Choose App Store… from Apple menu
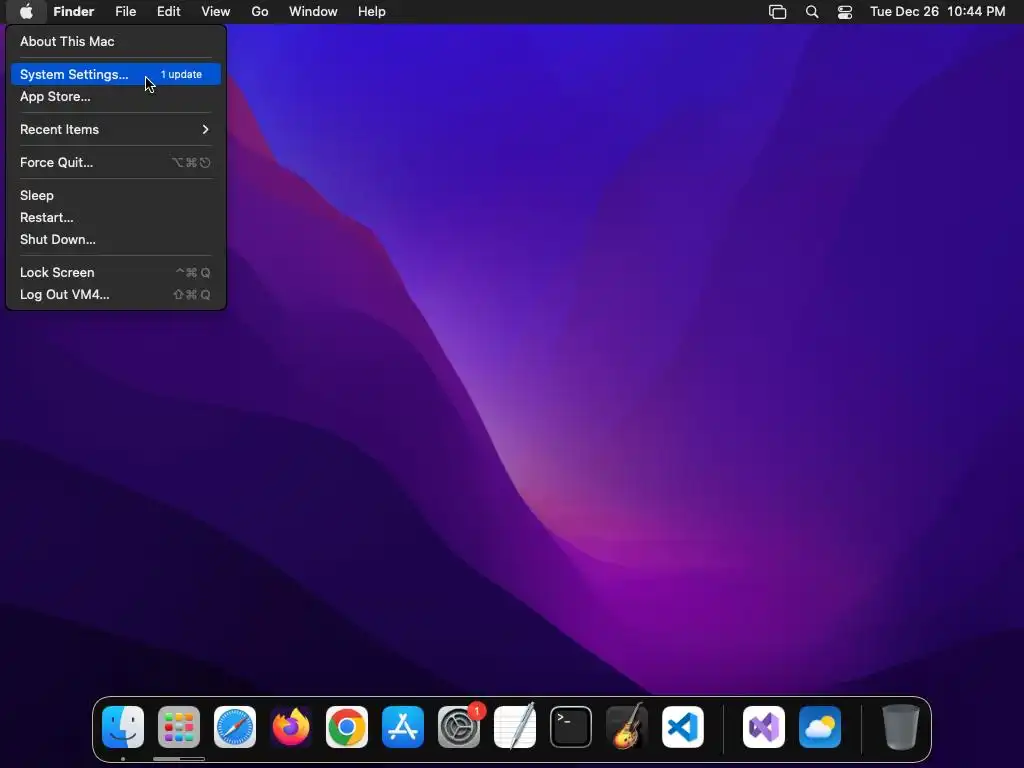The height and width of the screenshot is (768, 1024). tap(116, 97)
